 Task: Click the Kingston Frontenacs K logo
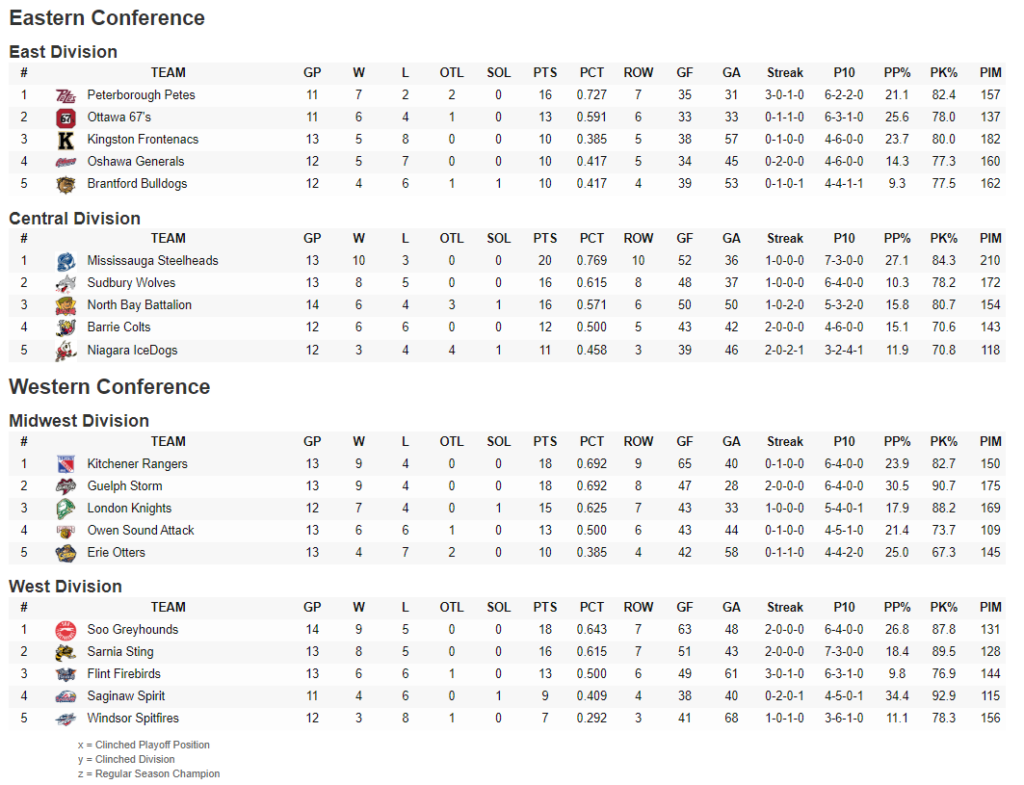(x=65, y=140)
